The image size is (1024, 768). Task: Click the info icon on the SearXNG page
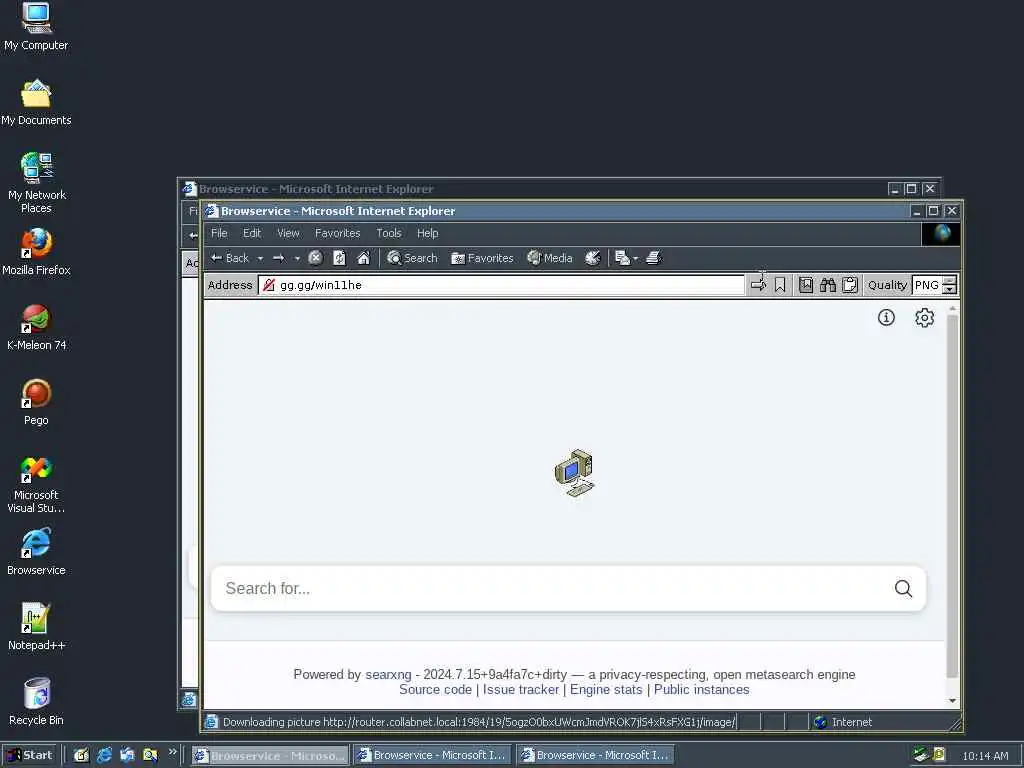(x=886, y=317)
